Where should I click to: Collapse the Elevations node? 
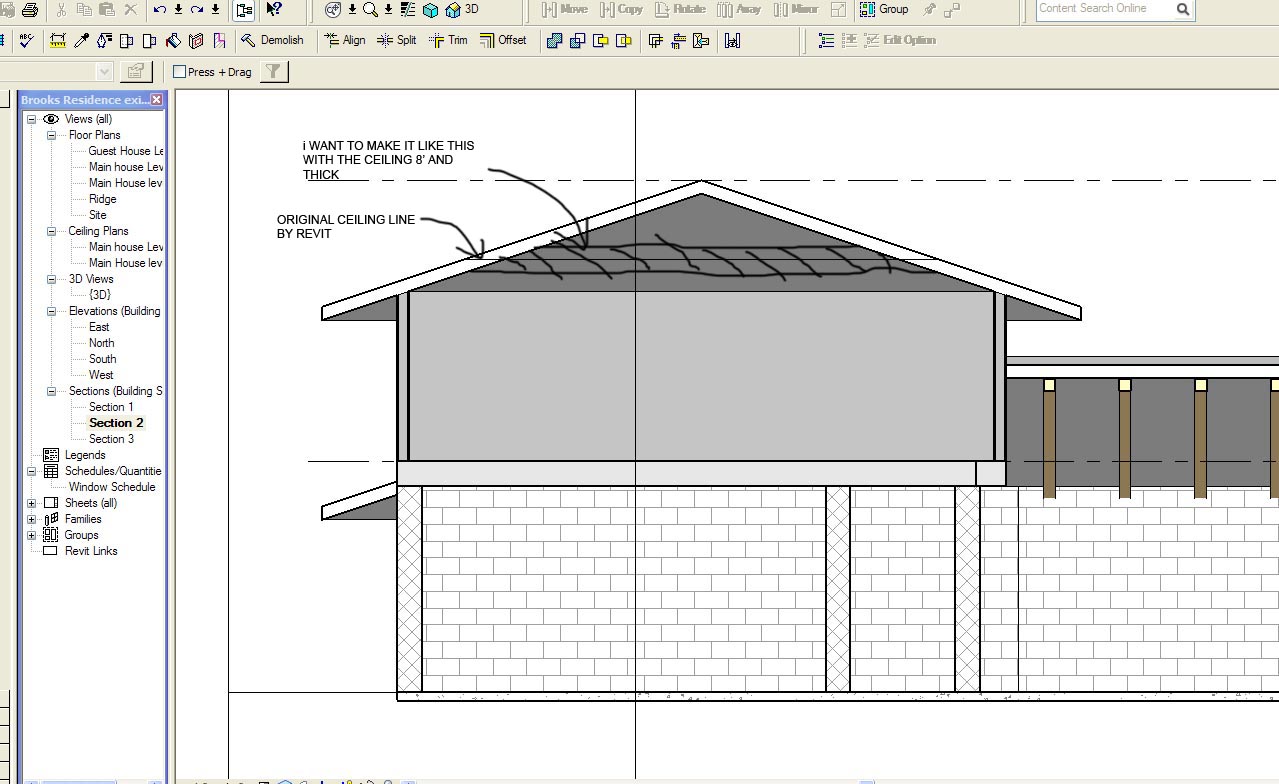[51, 311]
